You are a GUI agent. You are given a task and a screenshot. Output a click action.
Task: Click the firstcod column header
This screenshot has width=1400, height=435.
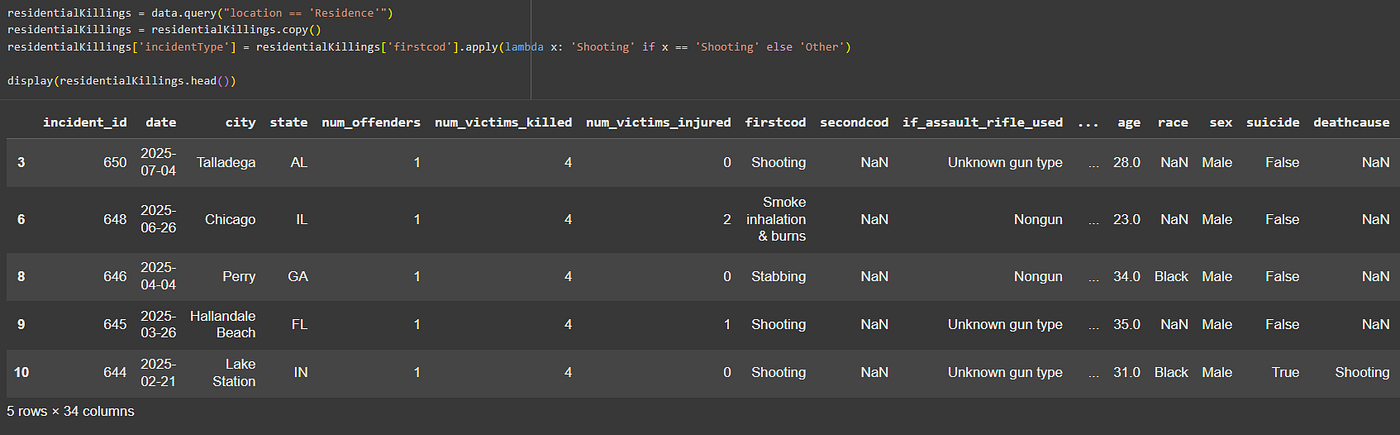pyautogui.click(x=775, y=122)
